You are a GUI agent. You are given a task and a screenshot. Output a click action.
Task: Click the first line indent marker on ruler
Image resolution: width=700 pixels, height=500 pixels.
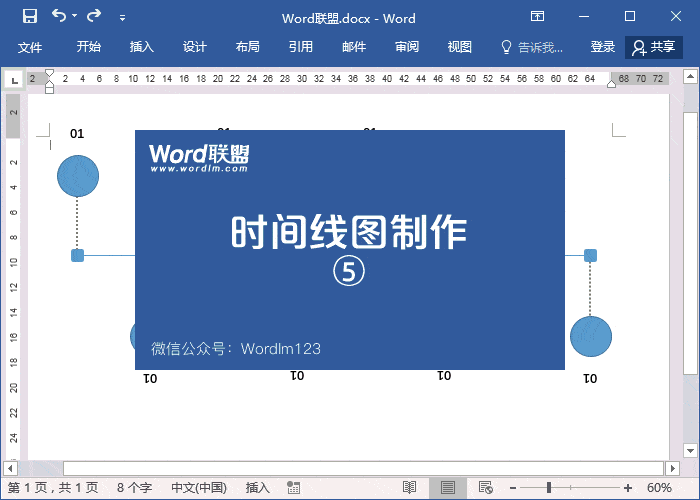pyautogui.click(x=50, y=73)
